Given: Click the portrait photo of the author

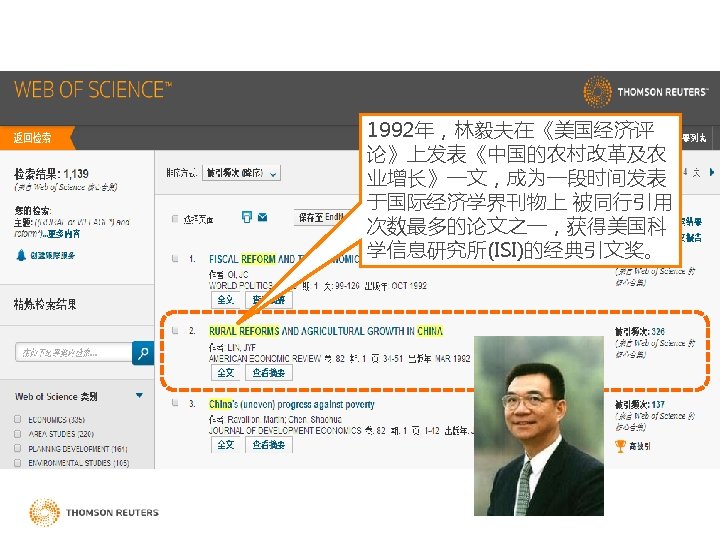Looking at the screenshot, I should coord(539,426).
